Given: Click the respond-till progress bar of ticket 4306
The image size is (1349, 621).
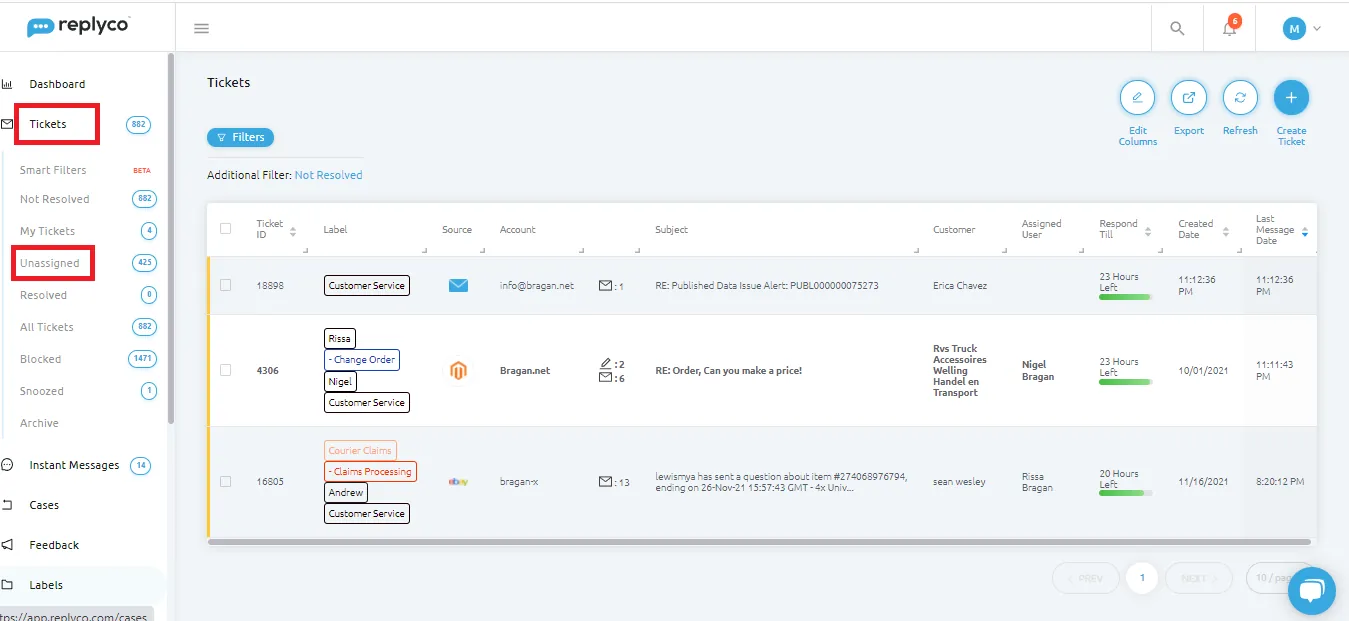Looking at the screenshot, I should 1125,382.
